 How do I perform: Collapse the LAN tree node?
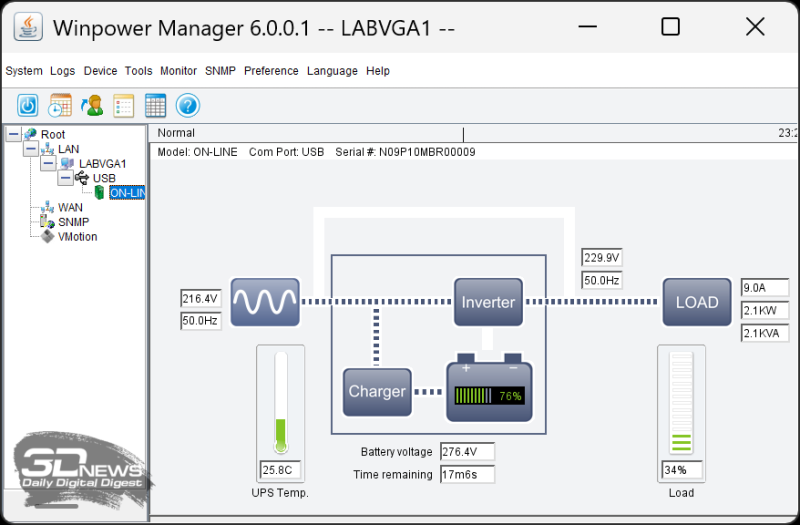click(x=31, y=149)
